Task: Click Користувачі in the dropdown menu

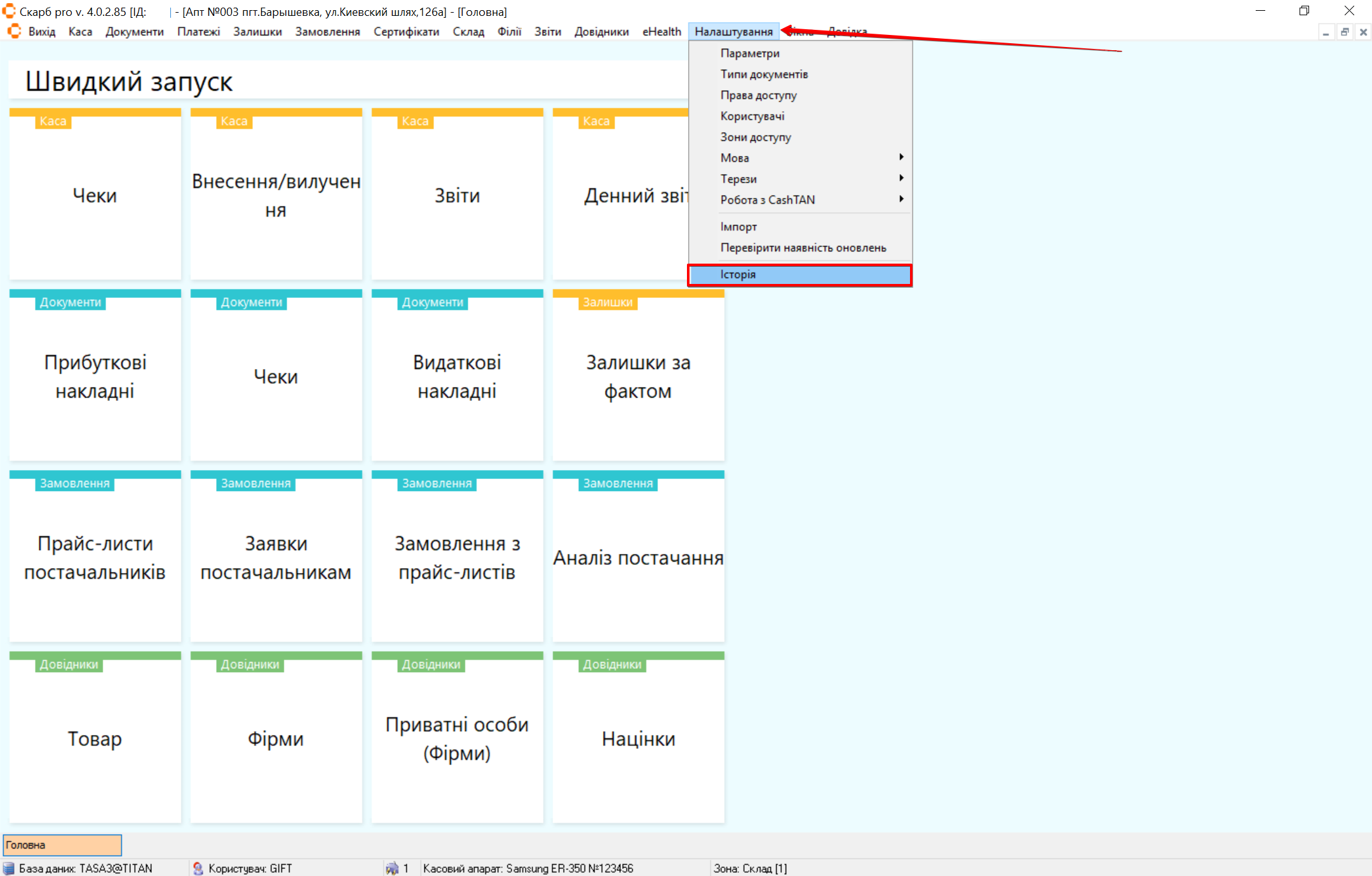Action: [x=752, y=116]
